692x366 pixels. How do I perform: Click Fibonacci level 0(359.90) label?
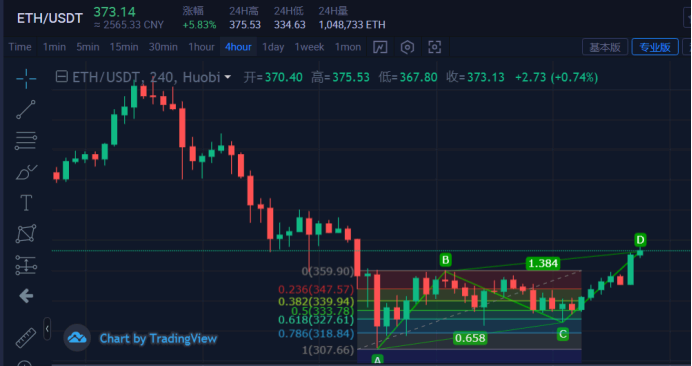[x=328, y=271]
